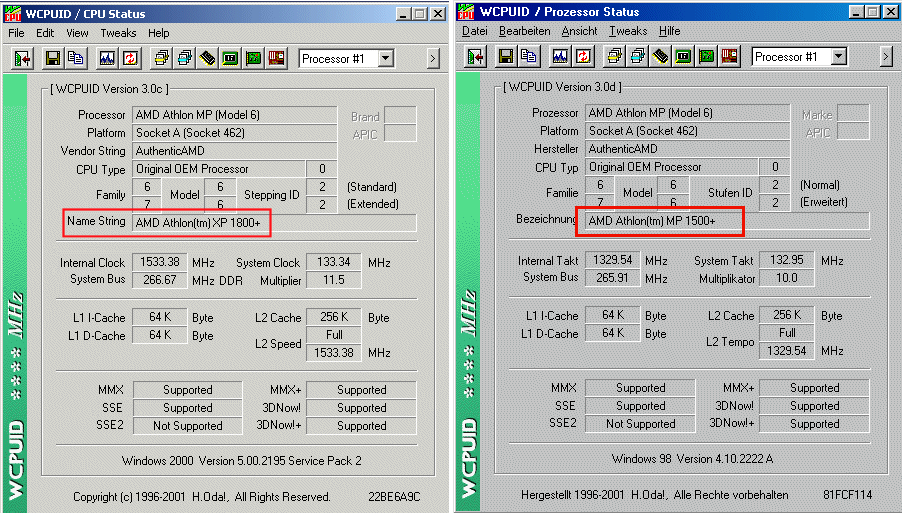Image resolution: width=902 pixels, height=513 pixels.
Task: Click the red motherboard icon in Prozessor Status window
Action: (x=729, y=56)
